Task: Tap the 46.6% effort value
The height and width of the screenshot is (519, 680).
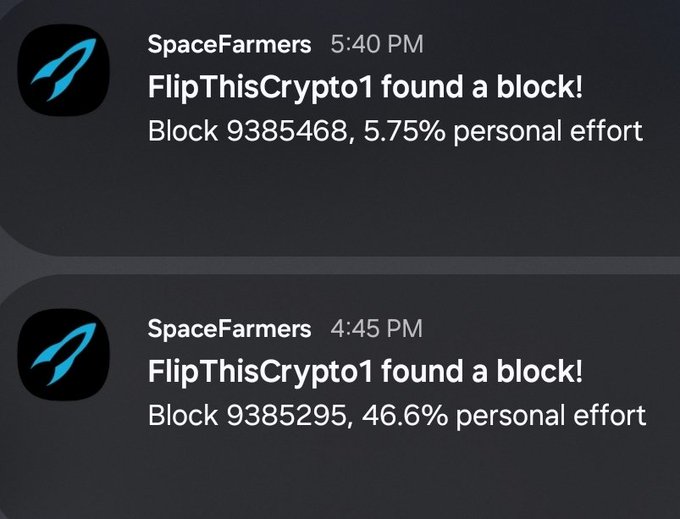Action: coord(405,416)
